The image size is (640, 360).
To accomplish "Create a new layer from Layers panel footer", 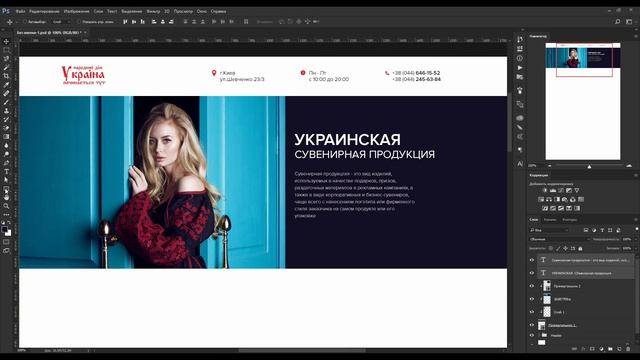I will [619, 349].
